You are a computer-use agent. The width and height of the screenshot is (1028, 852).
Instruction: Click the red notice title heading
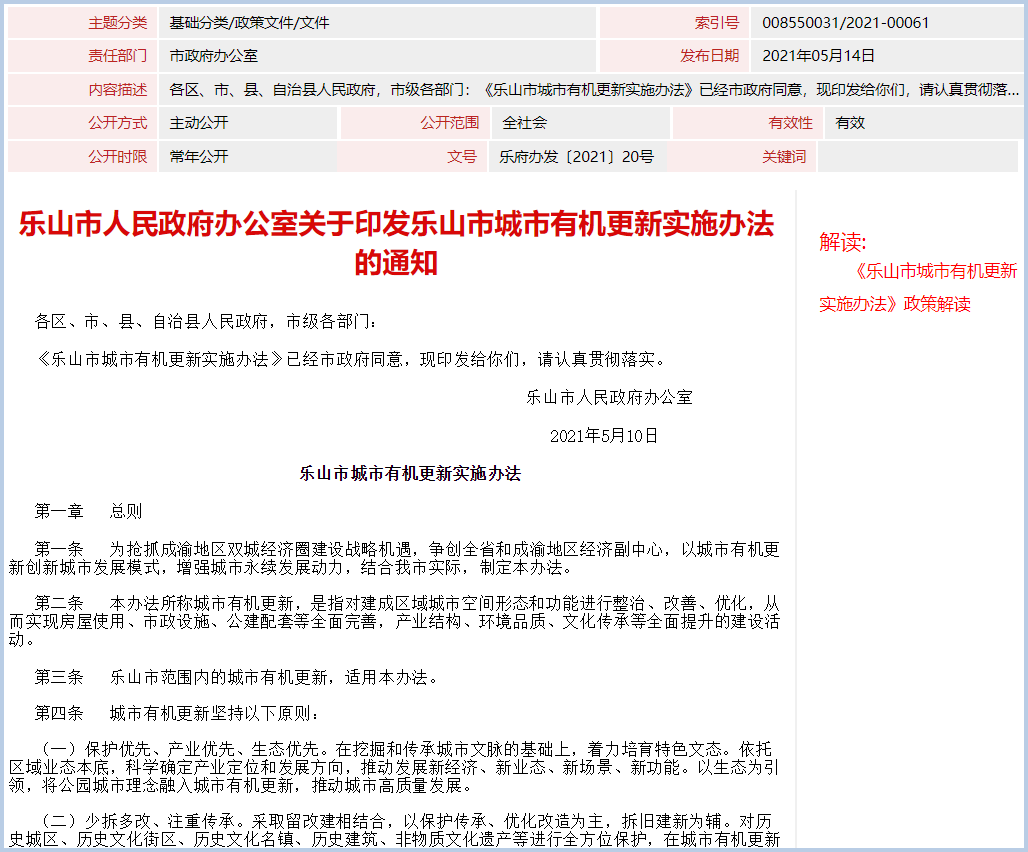coord(396,243)
